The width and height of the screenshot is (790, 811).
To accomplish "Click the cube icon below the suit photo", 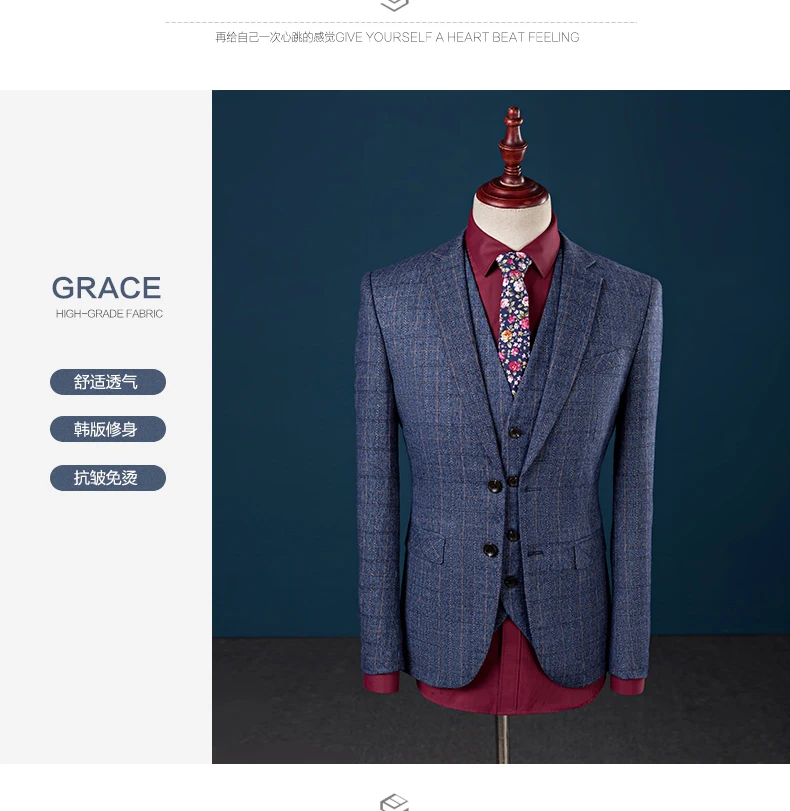I will tap(394, 803).
